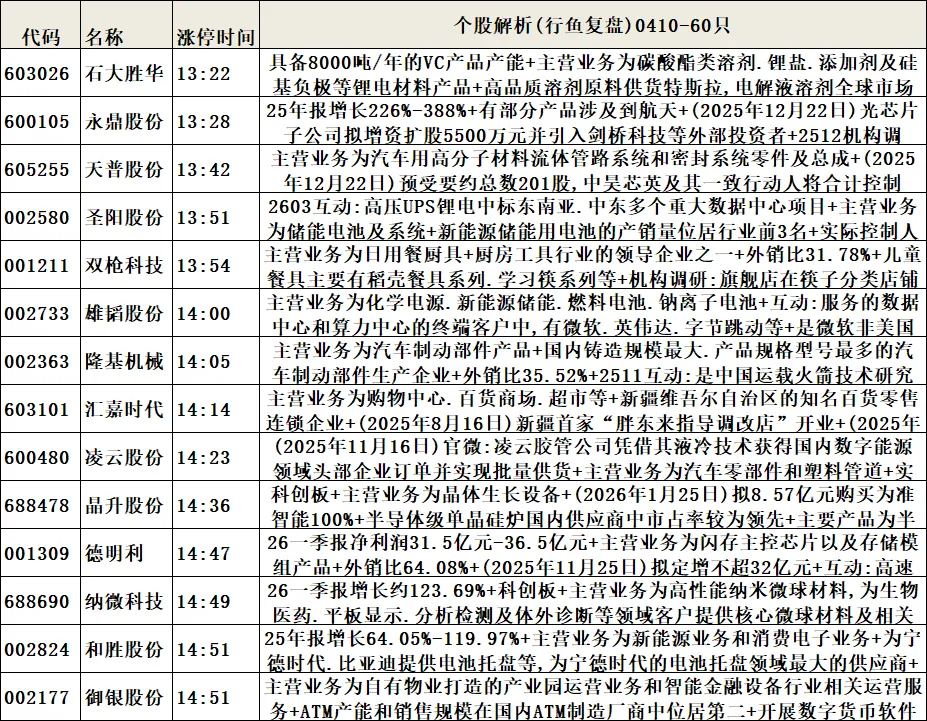Select stock code 002177
This screenshot has height=721, width=927.
coord(37,698)
